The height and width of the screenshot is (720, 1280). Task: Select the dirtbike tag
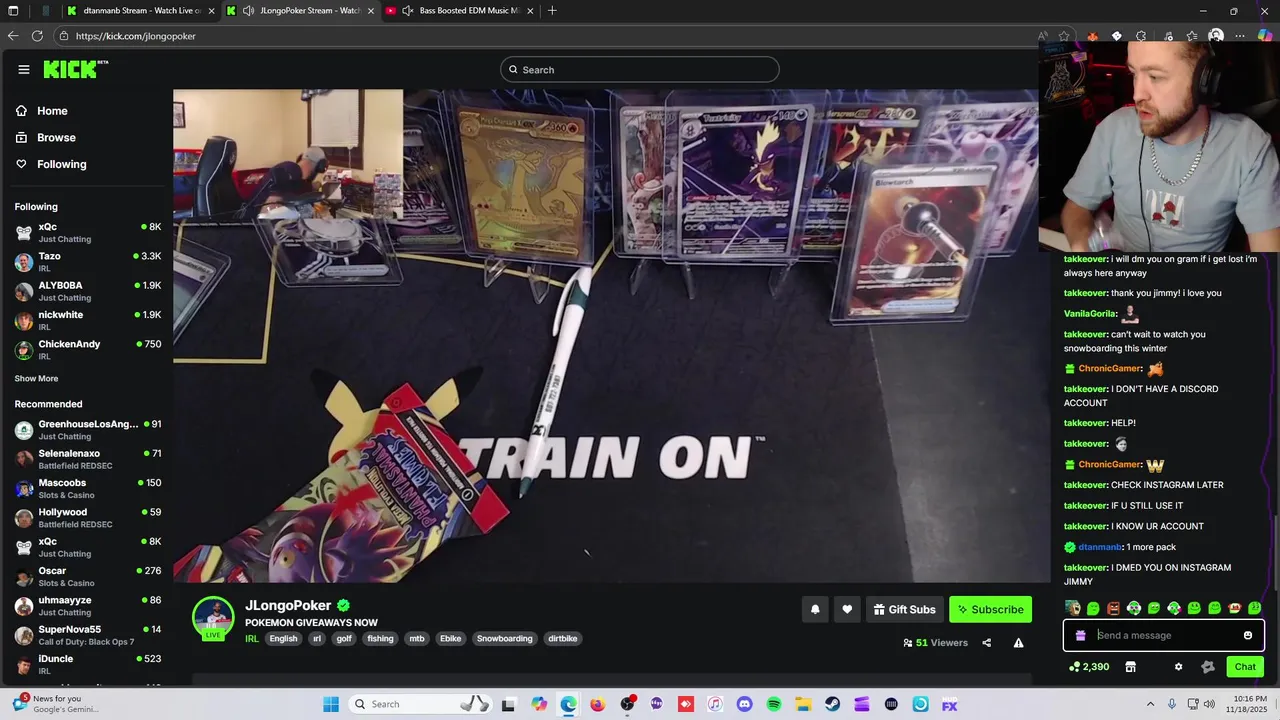562,639
